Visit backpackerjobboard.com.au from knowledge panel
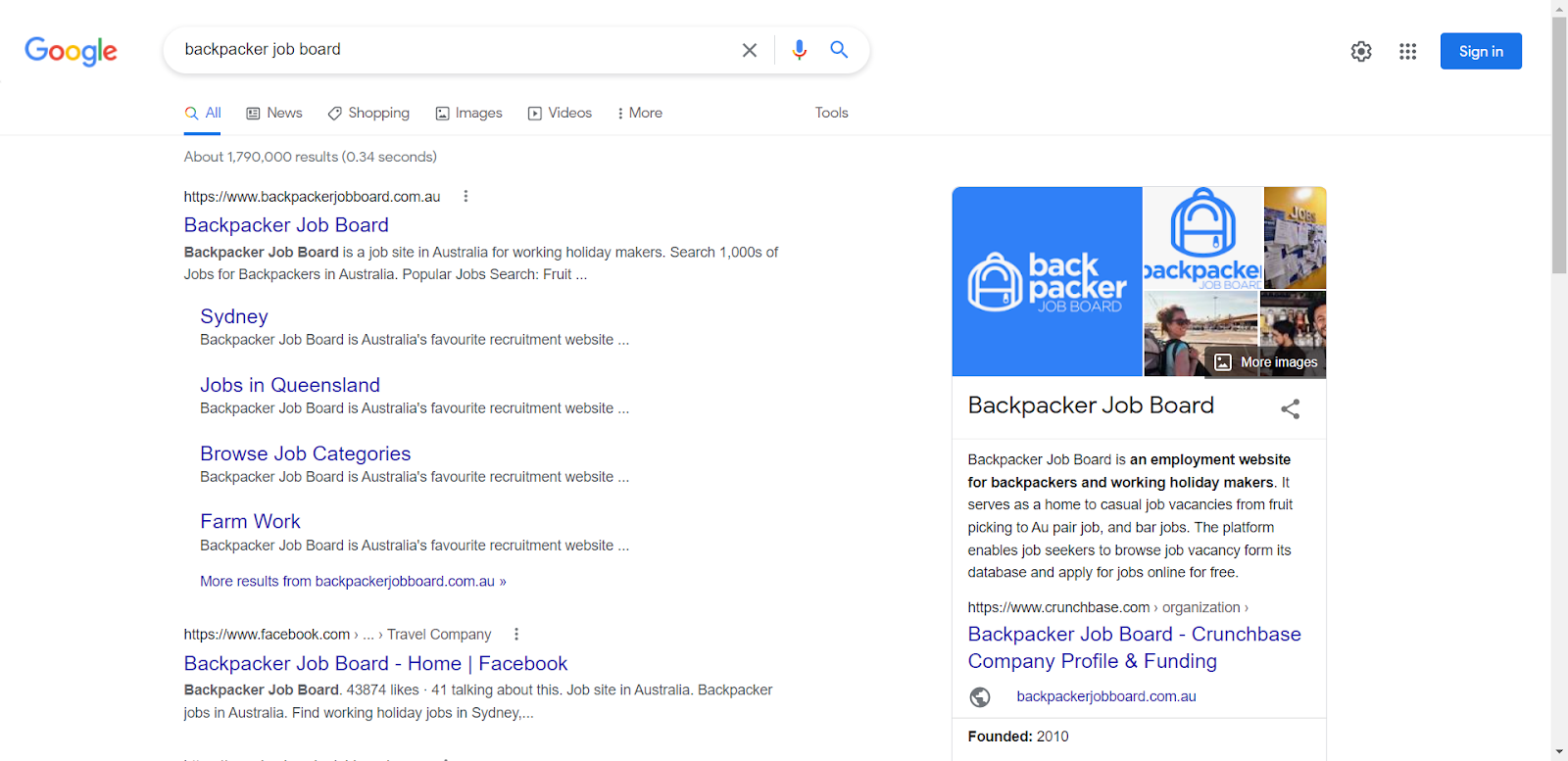This screenshot has width=1568, height=761. (1106, 696)
